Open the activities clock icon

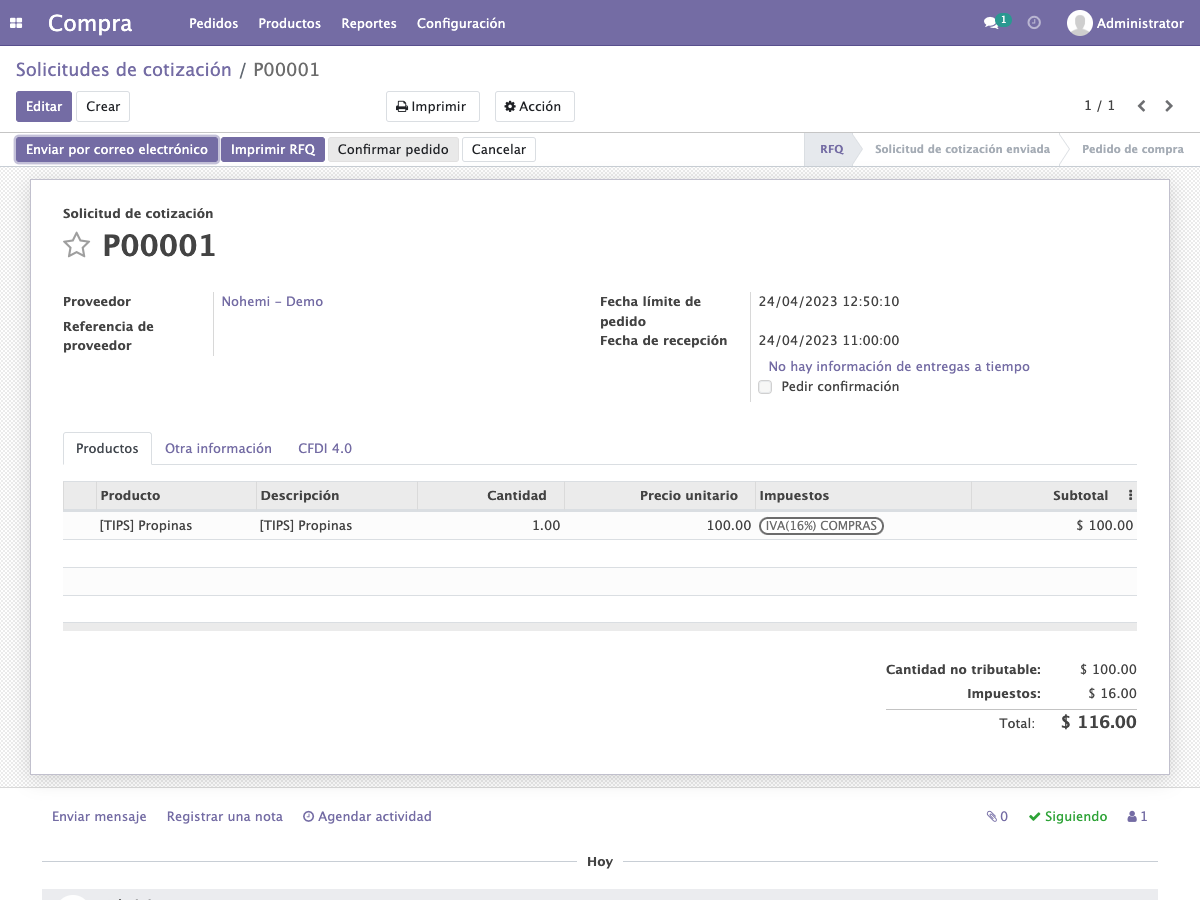1034,23
